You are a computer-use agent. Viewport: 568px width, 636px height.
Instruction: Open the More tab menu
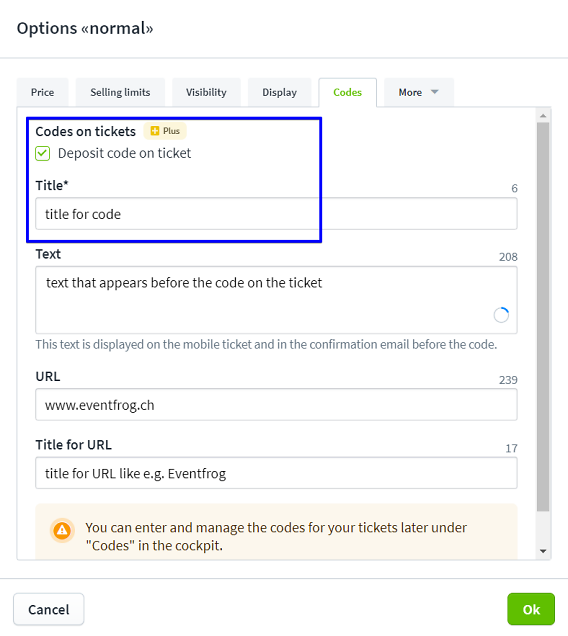click(x=419, y=92)
